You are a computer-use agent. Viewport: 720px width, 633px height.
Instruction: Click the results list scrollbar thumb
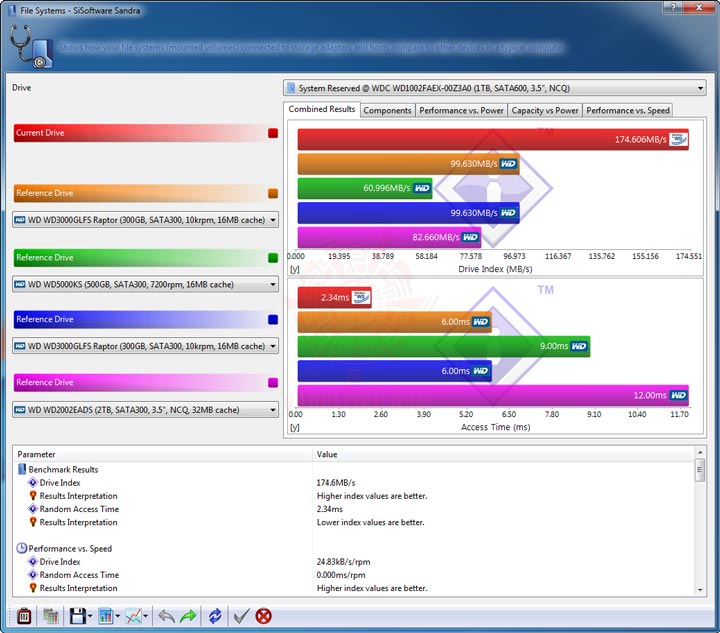point(700,470)
